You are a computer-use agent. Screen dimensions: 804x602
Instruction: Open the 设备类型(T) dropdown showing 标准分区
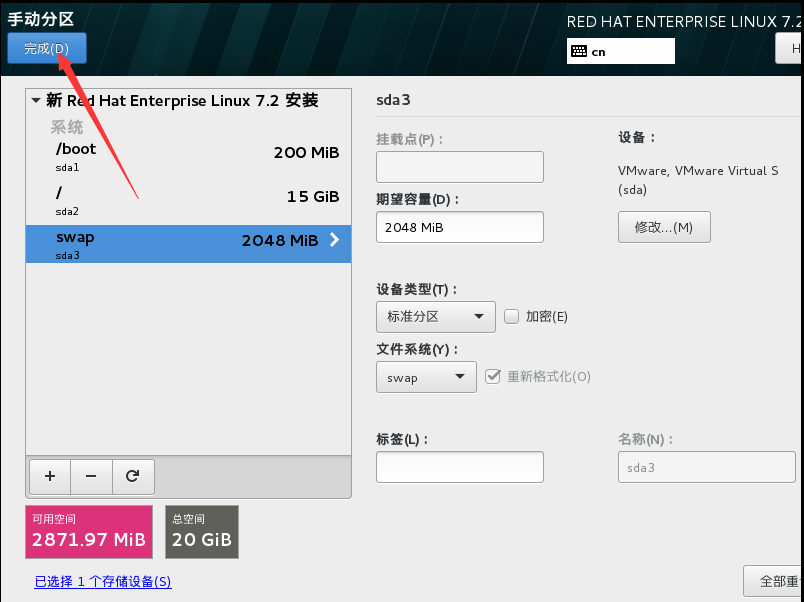coord(435,317)
